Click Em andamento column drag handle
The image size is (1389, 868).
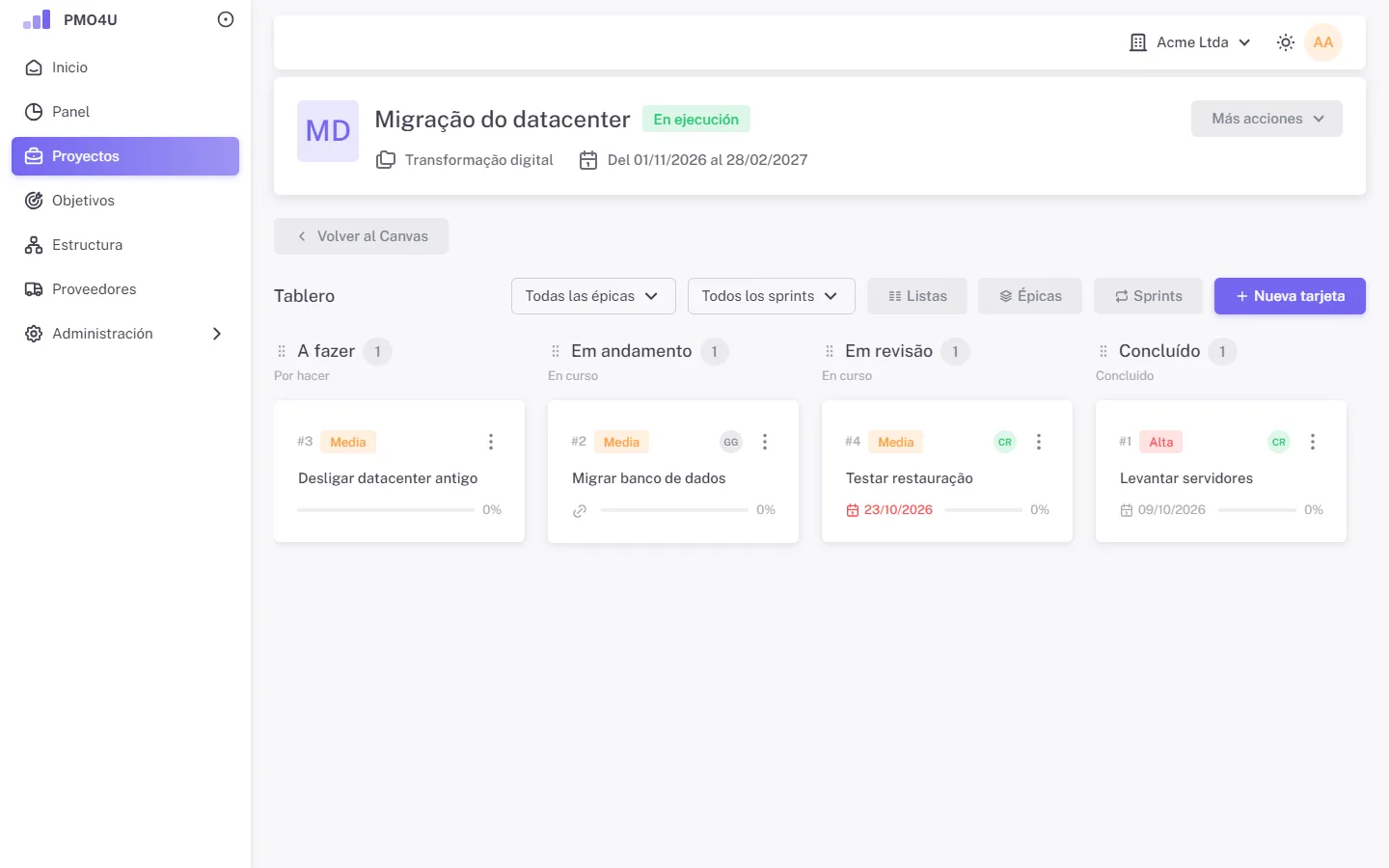coord(556,351)
